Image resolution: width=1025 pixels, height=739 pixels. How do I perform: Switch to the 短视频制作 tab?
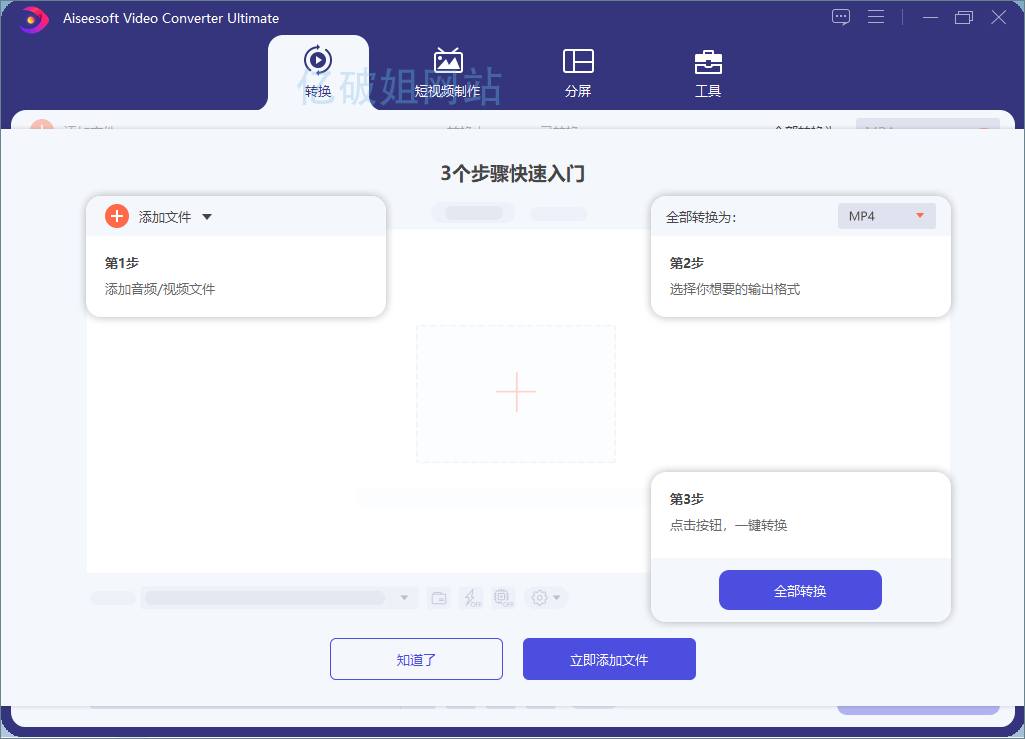[447, 73]
